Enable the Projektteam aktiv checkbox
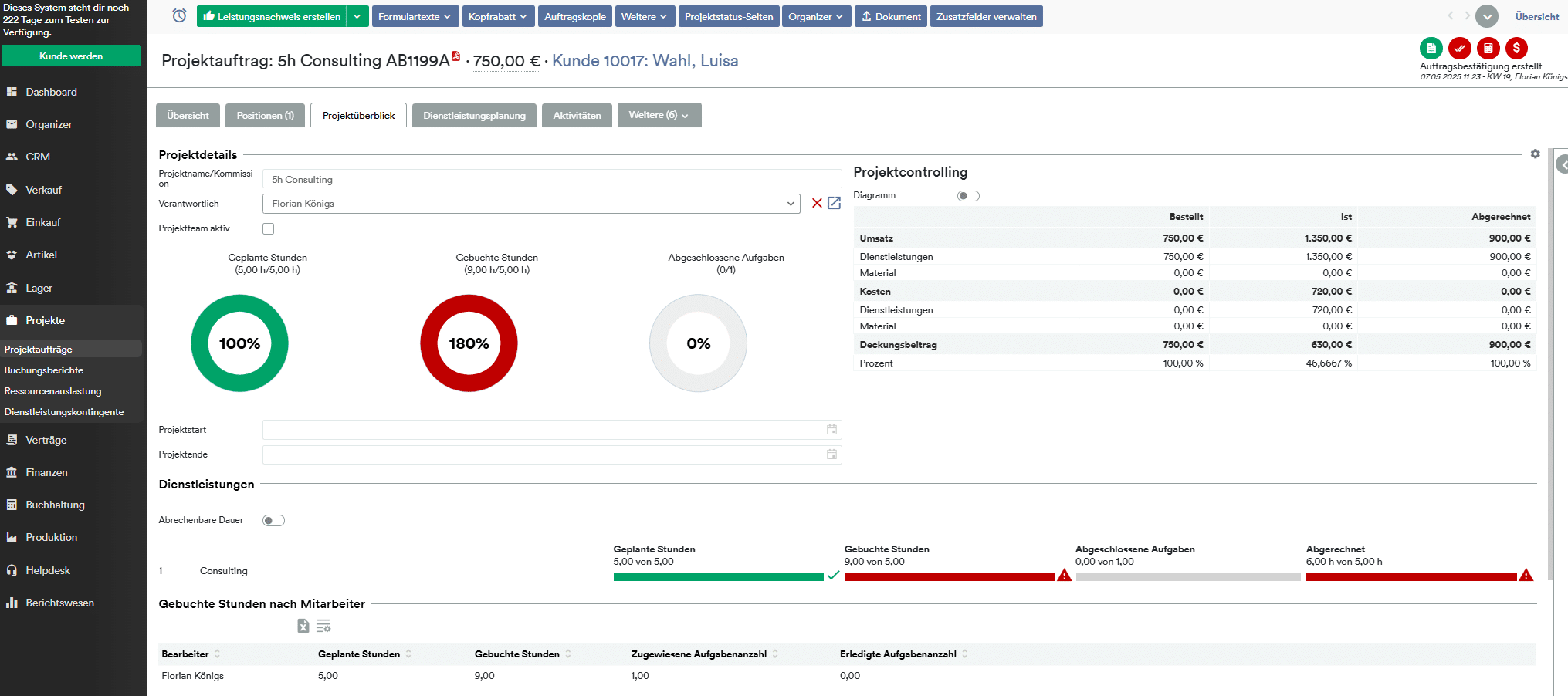The height and width of the screenshot is (696, 1568). (268, 228)
